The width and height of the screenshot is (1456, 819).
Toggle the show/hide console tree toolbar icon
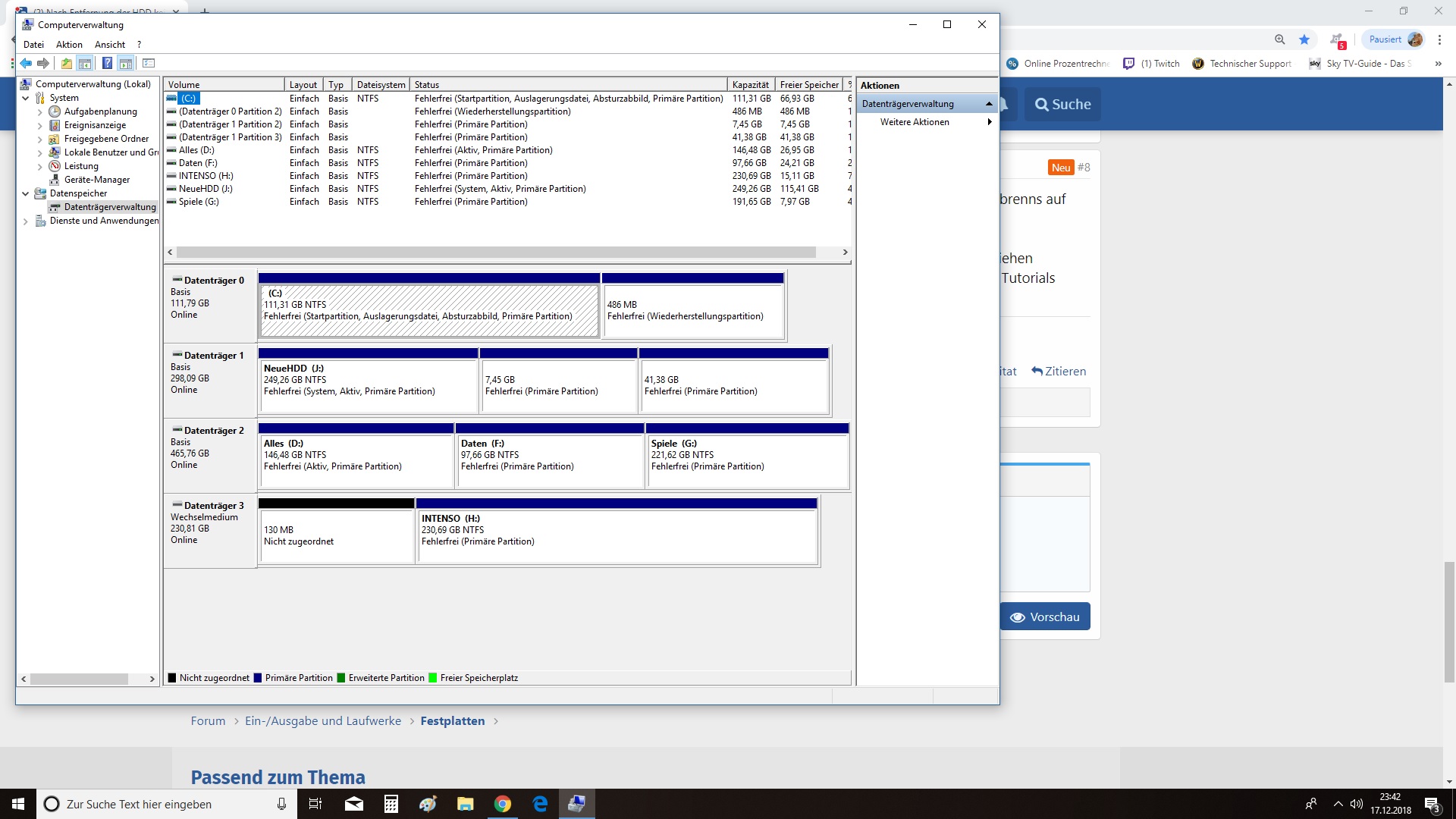pos(85,64)
